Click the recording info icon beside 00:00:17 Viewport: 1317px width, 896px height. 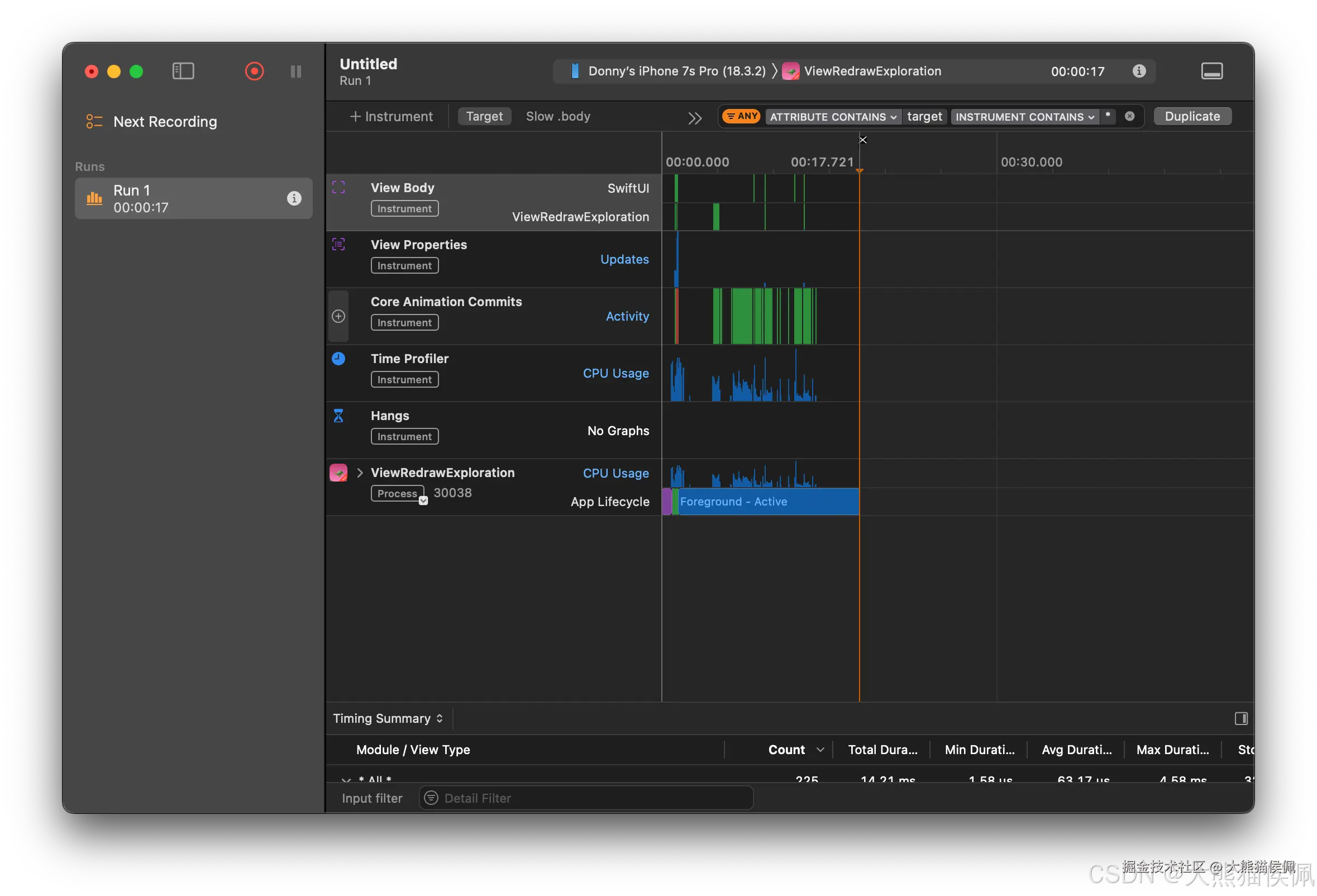click(x=1139, y=71)
